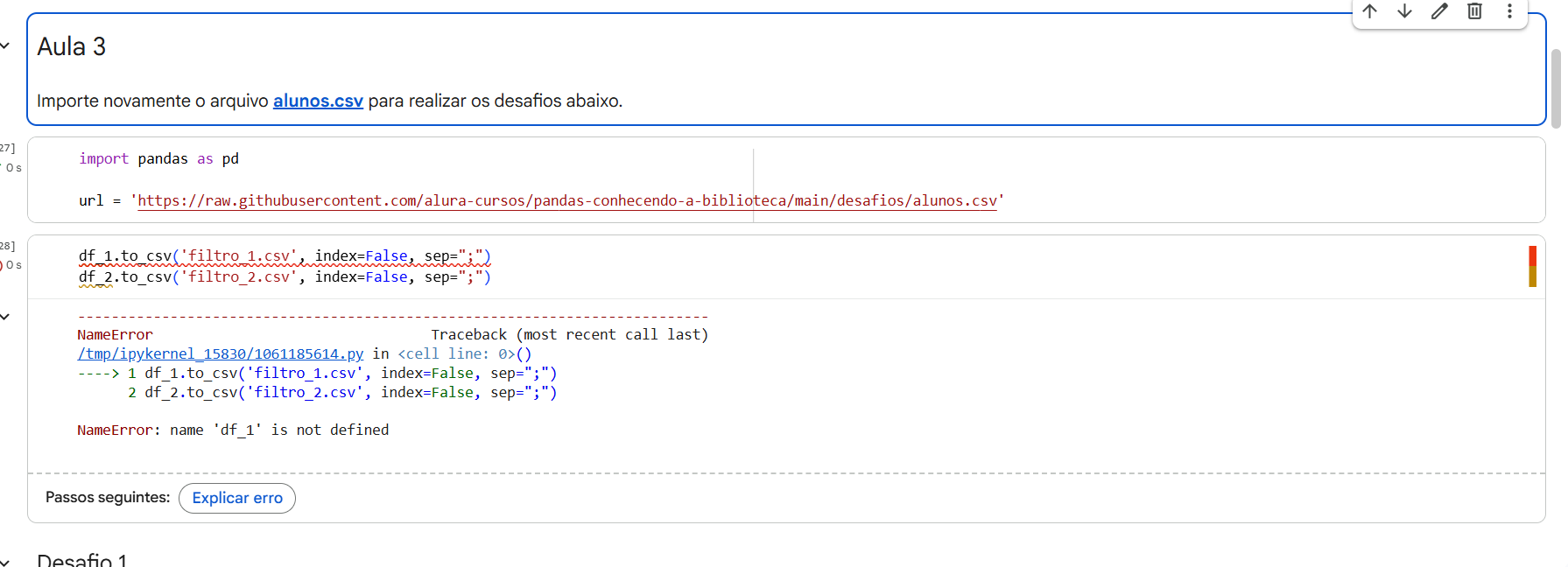
Task: Move the Aula 3 cell up
Action: (x=1370, y=11)
